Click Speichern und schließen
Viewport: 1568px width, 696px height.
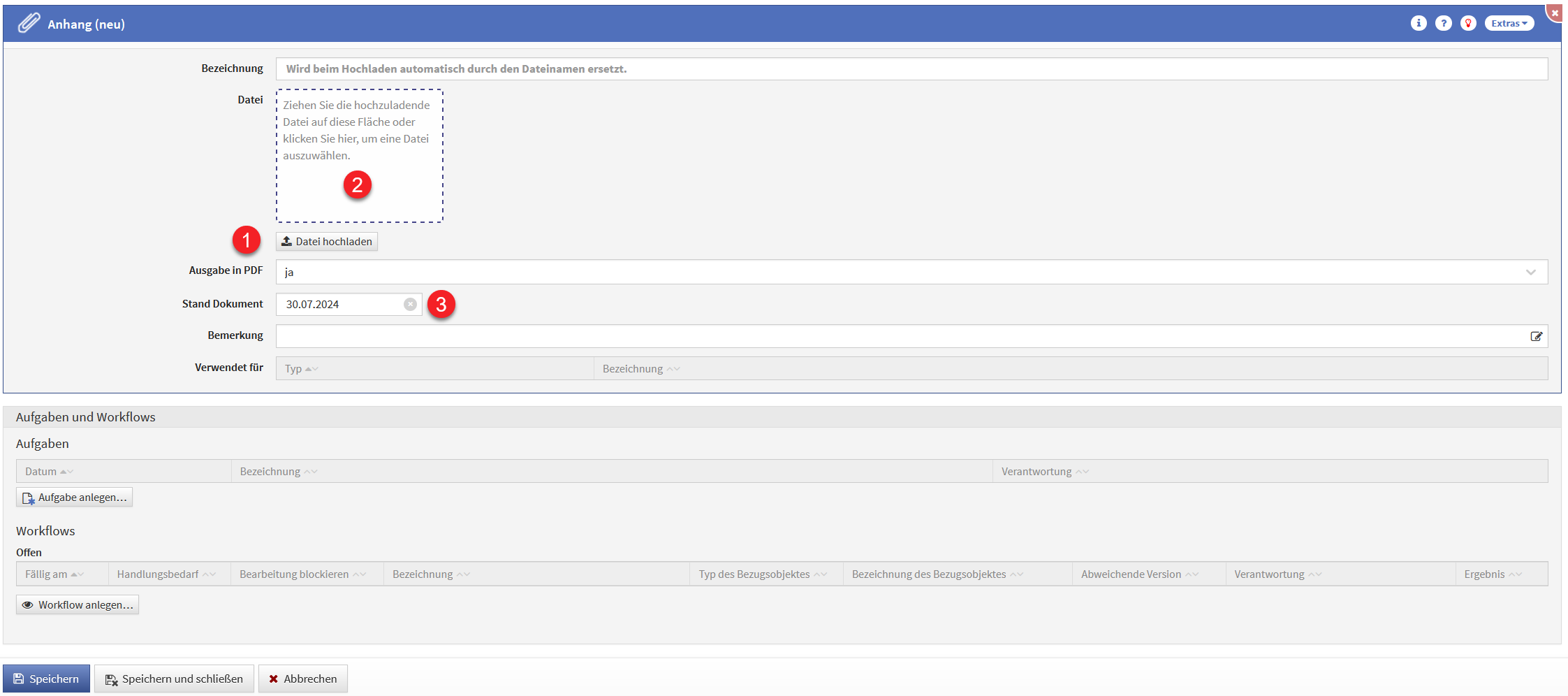174,679
